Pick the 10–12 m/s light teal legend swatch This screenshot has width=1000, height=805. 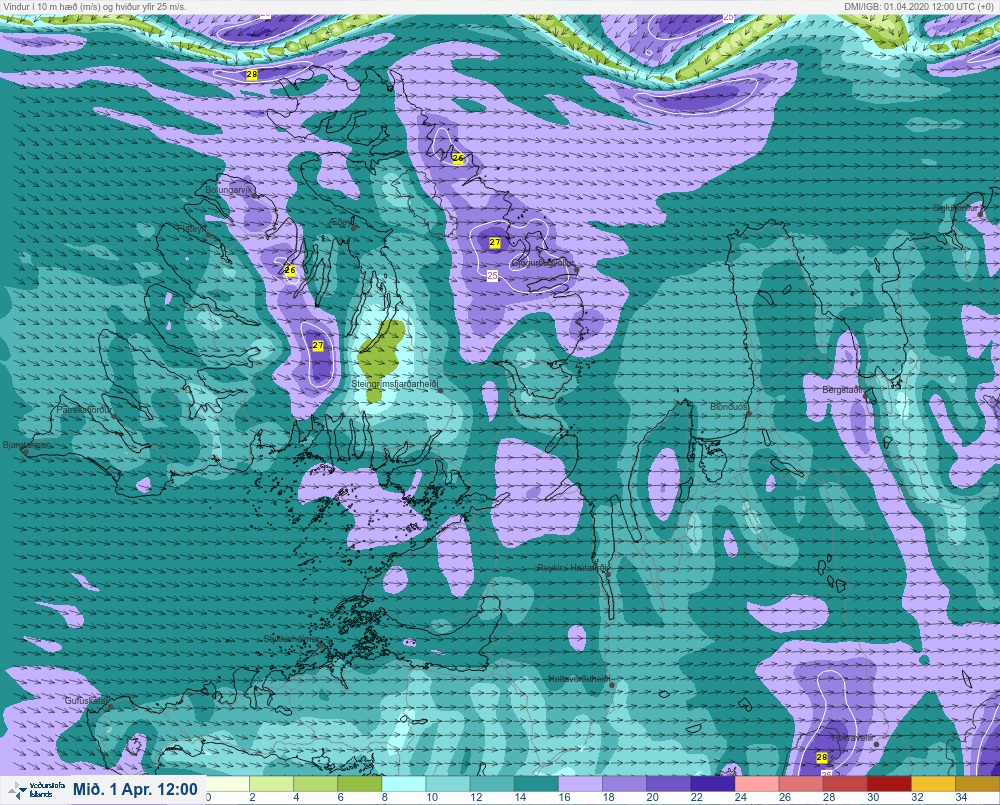tap(448, 783)
